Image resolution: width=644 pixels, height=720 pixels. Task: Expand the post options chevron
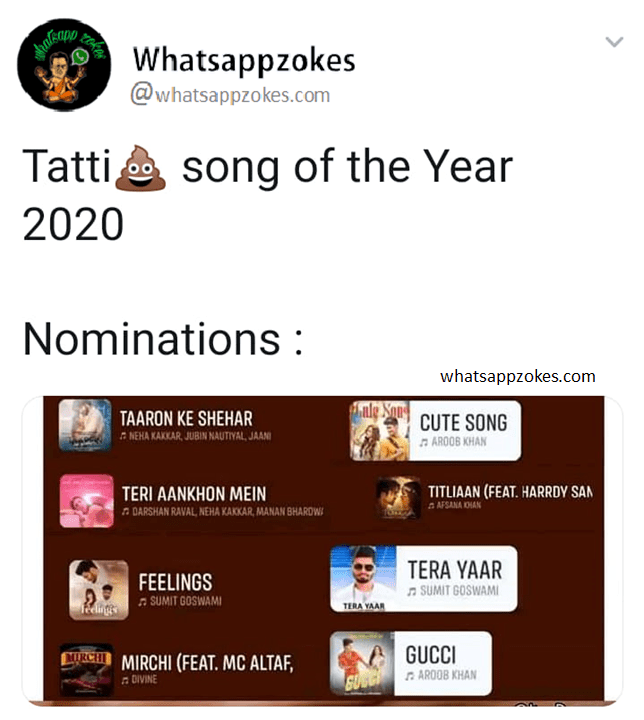(614, 41)
